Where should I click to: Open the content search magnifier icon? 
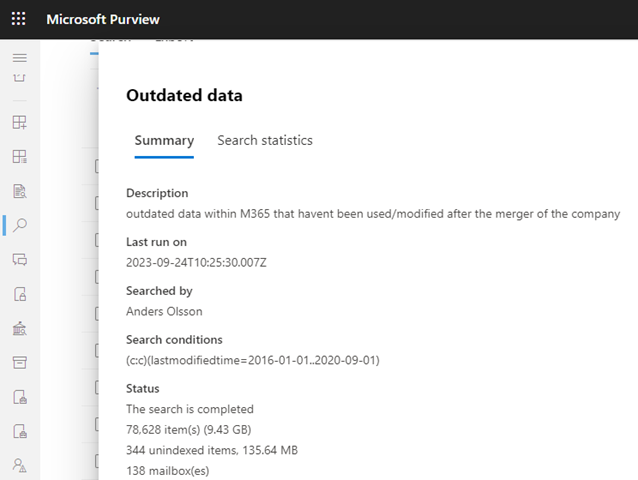point(19,225)
